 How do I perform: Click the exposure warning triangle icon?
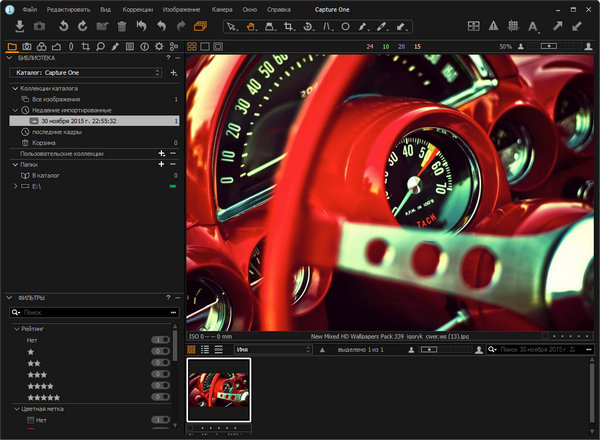tap(494, 25)
